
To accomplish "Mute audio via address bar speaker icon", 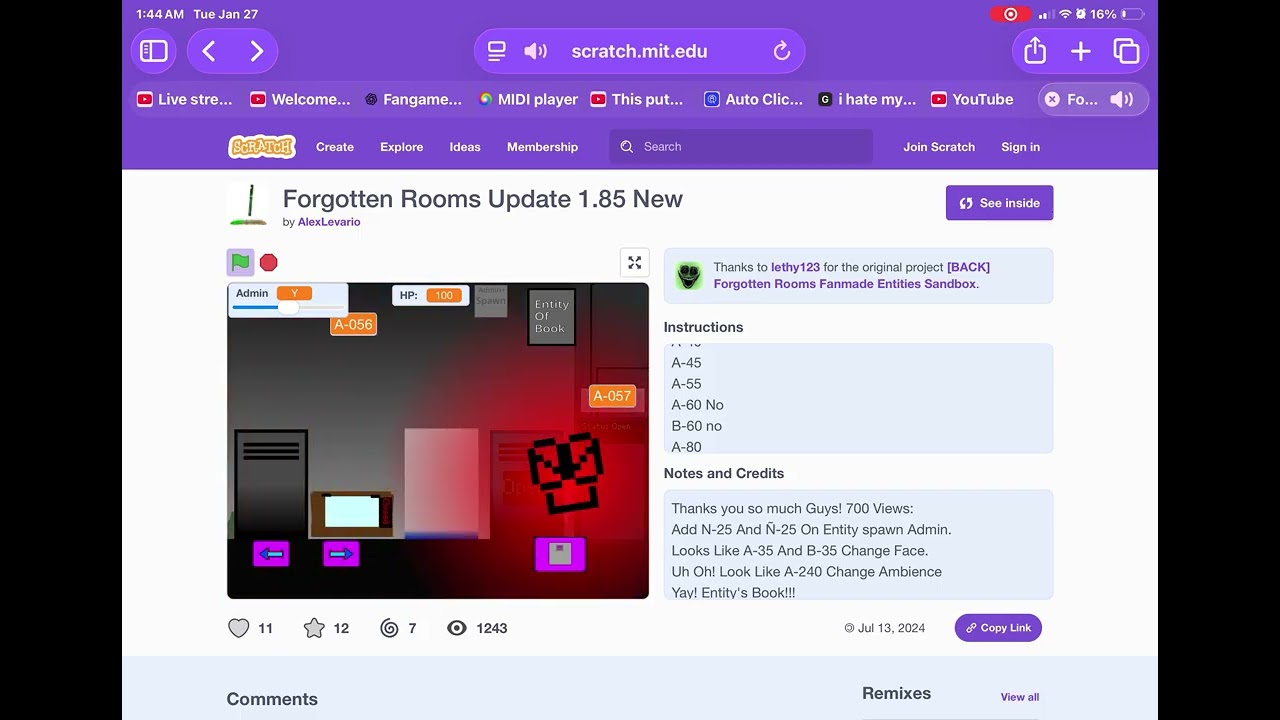I will click(536, 51).
